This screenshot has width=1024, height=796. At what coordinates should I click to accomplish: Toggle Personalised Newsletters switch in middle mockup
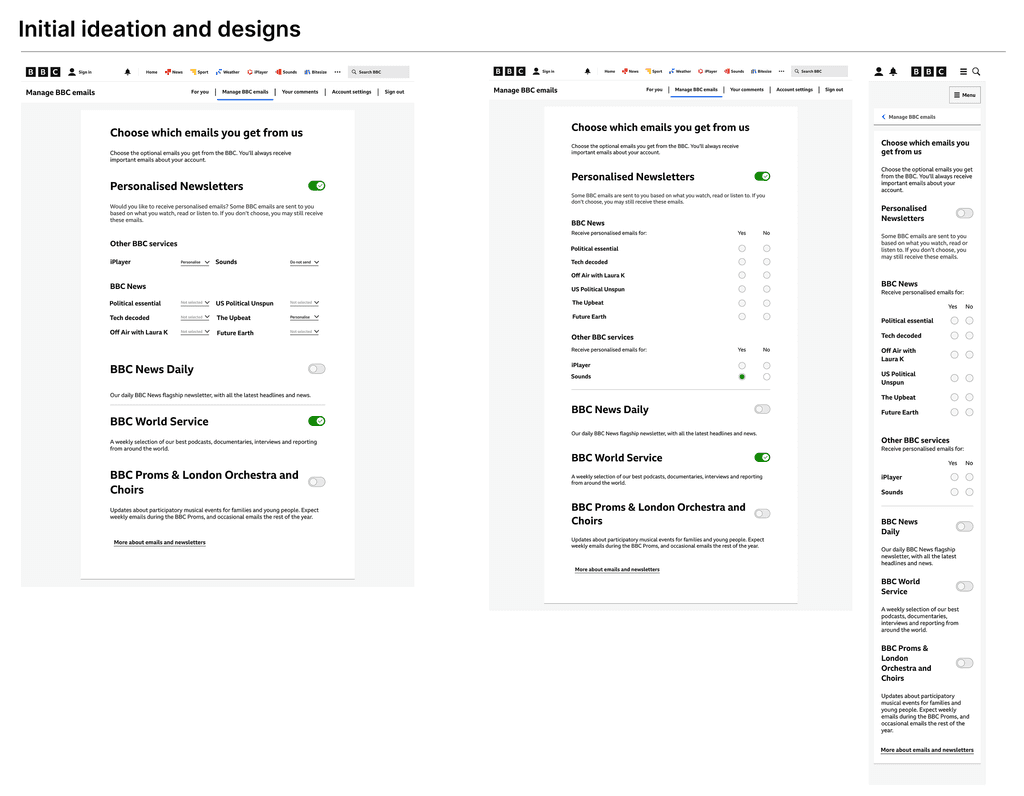pos(762,176)
